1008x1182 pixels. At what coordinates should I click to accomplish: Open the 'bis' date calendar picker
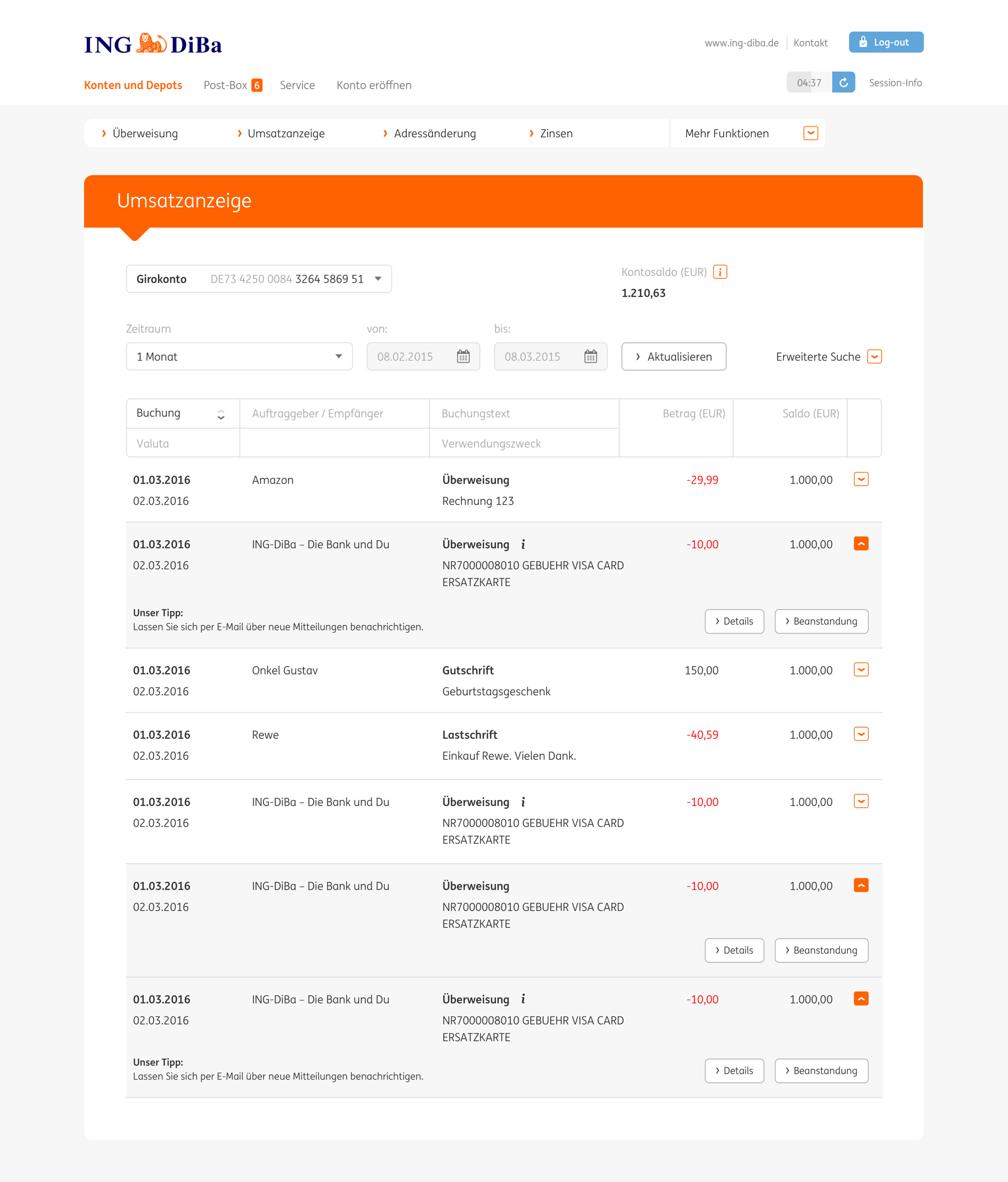pyautogui.click(x=590, y=356)
